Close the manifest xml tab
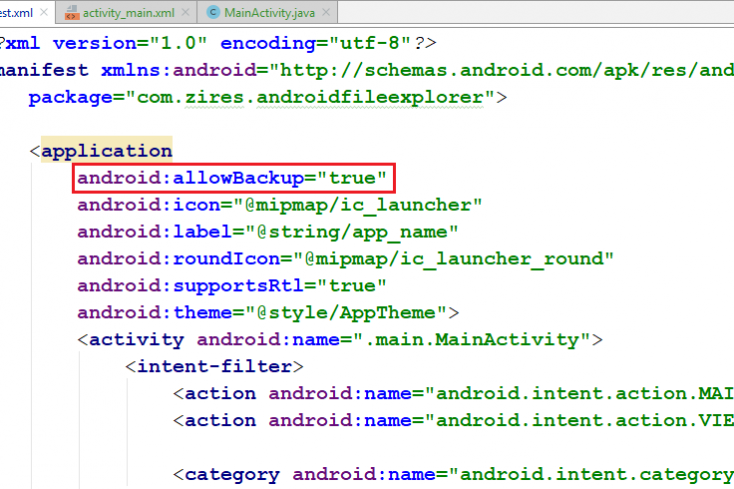 [x=45, y=13]
